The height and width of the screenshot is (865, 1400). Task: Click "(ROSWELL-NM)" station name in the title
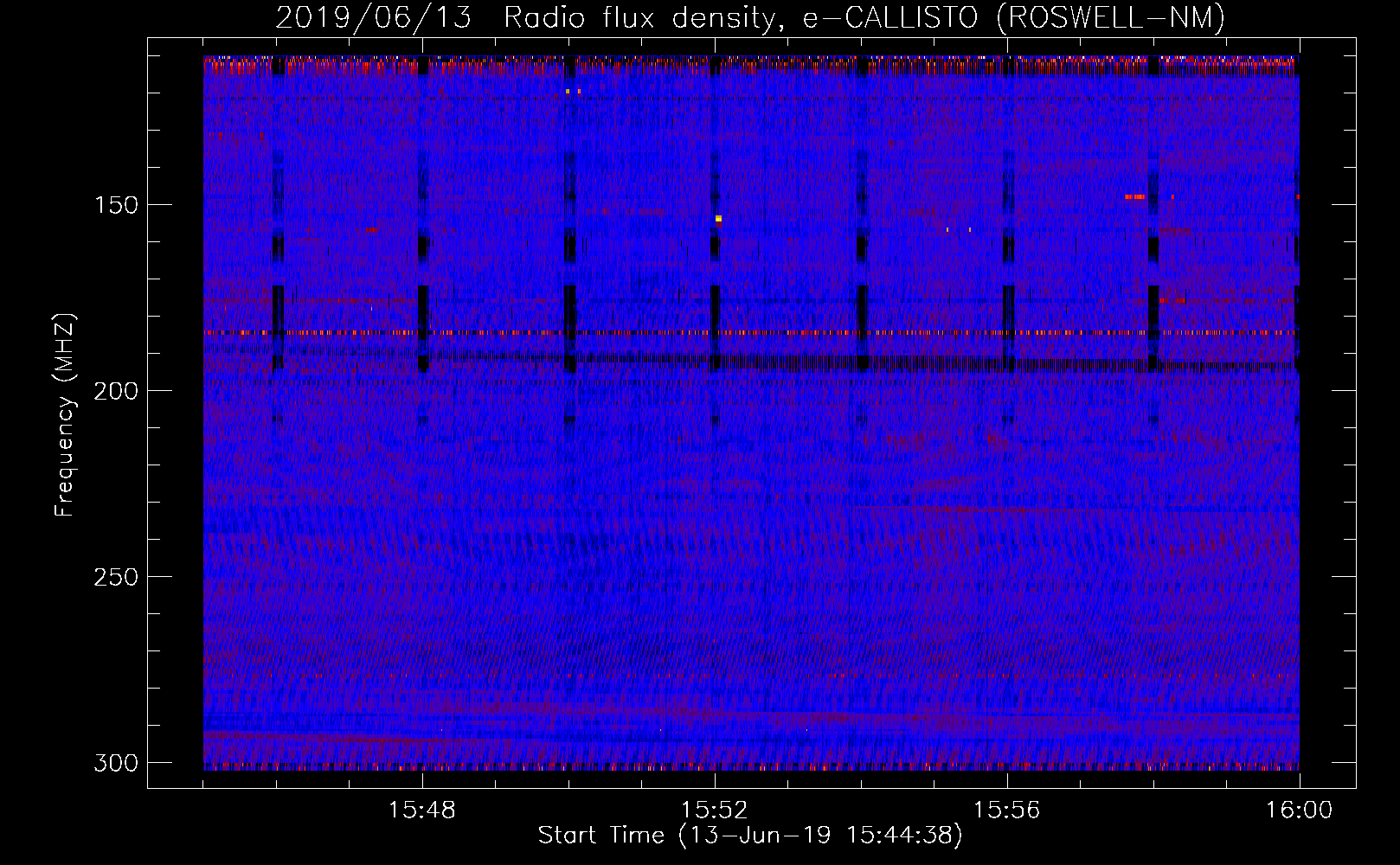click(x=1111, y=18)
